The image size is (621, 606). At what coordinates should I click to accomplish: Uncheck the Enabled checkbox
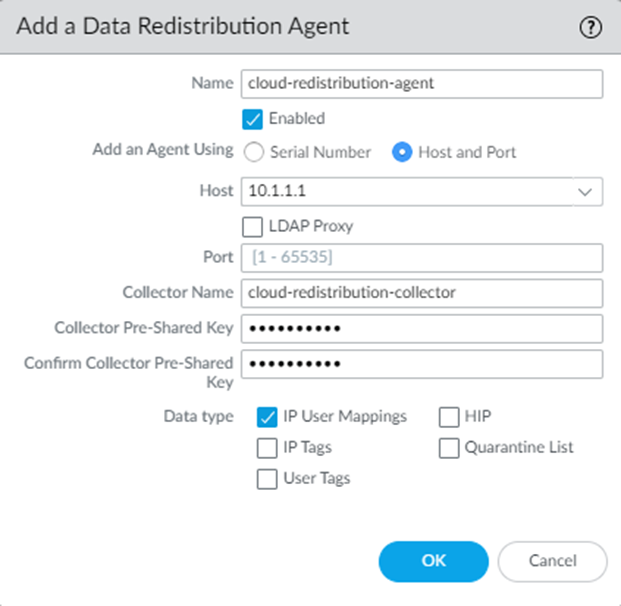(x=253, y=119)
